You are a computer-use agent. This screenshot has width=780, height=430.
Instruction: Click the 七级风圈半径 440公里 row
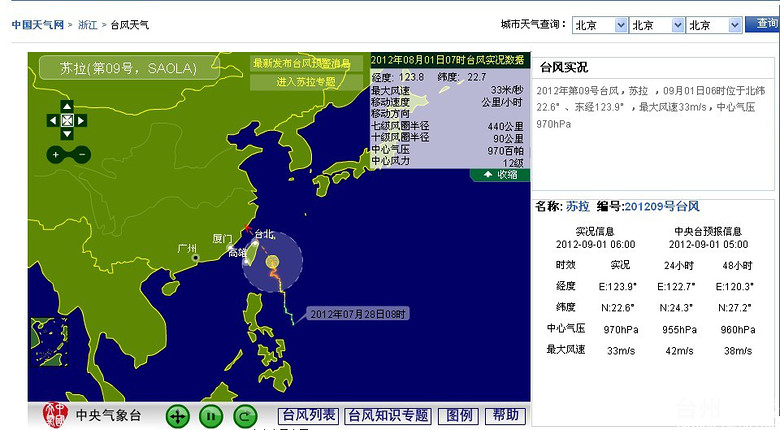click(447, 126)
